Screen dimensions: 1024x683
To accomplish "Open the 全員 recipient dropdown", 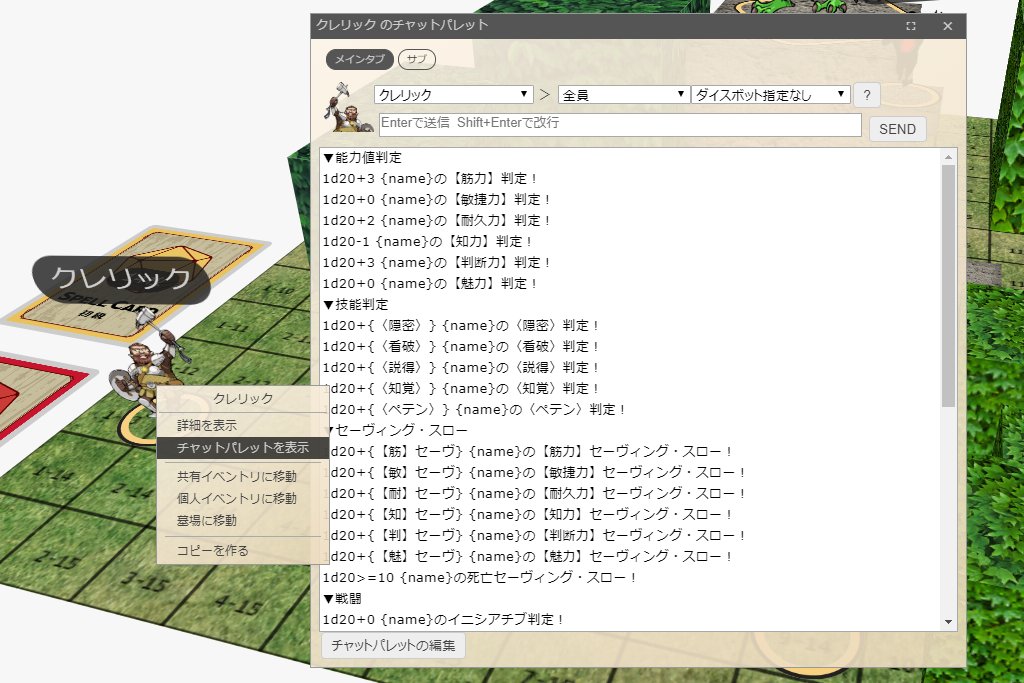I will pos(624,95).
